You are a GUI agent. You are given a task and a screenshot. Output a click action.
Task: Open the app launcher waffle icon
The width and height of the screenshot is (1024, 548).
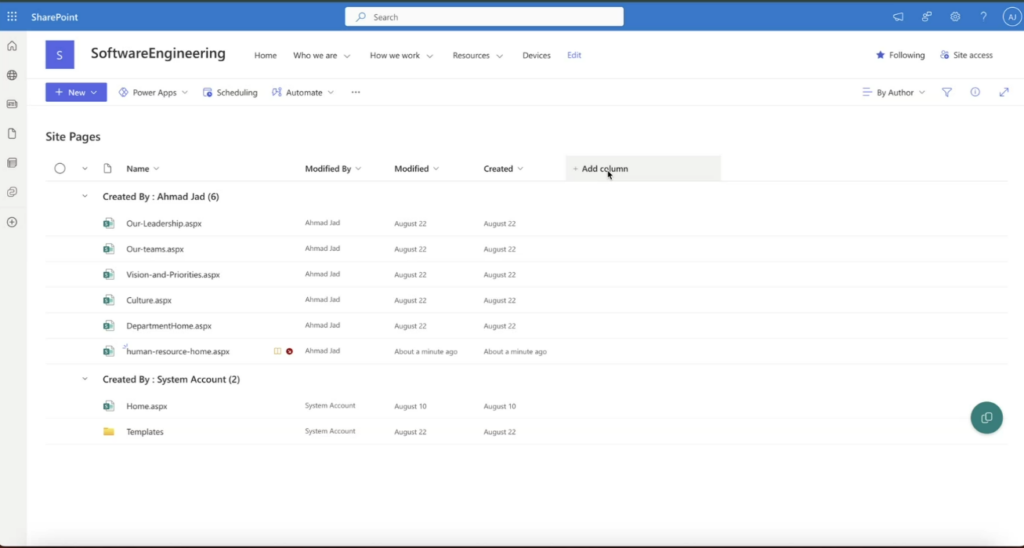(x=12, y=17)
